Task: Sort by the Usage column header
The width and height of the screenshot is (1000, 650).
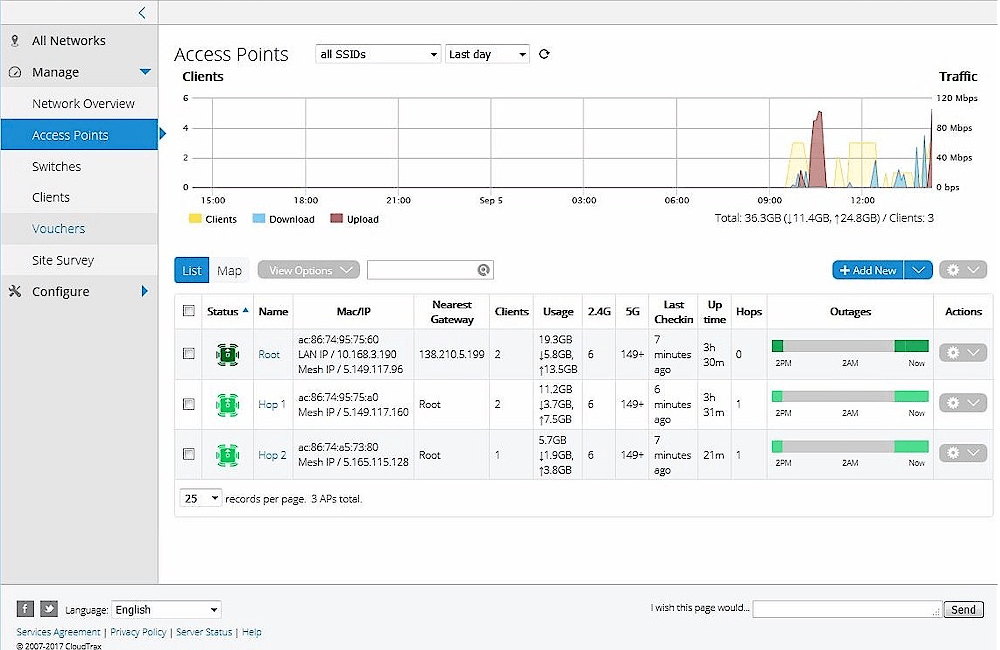Action: (x=557, y=311)
